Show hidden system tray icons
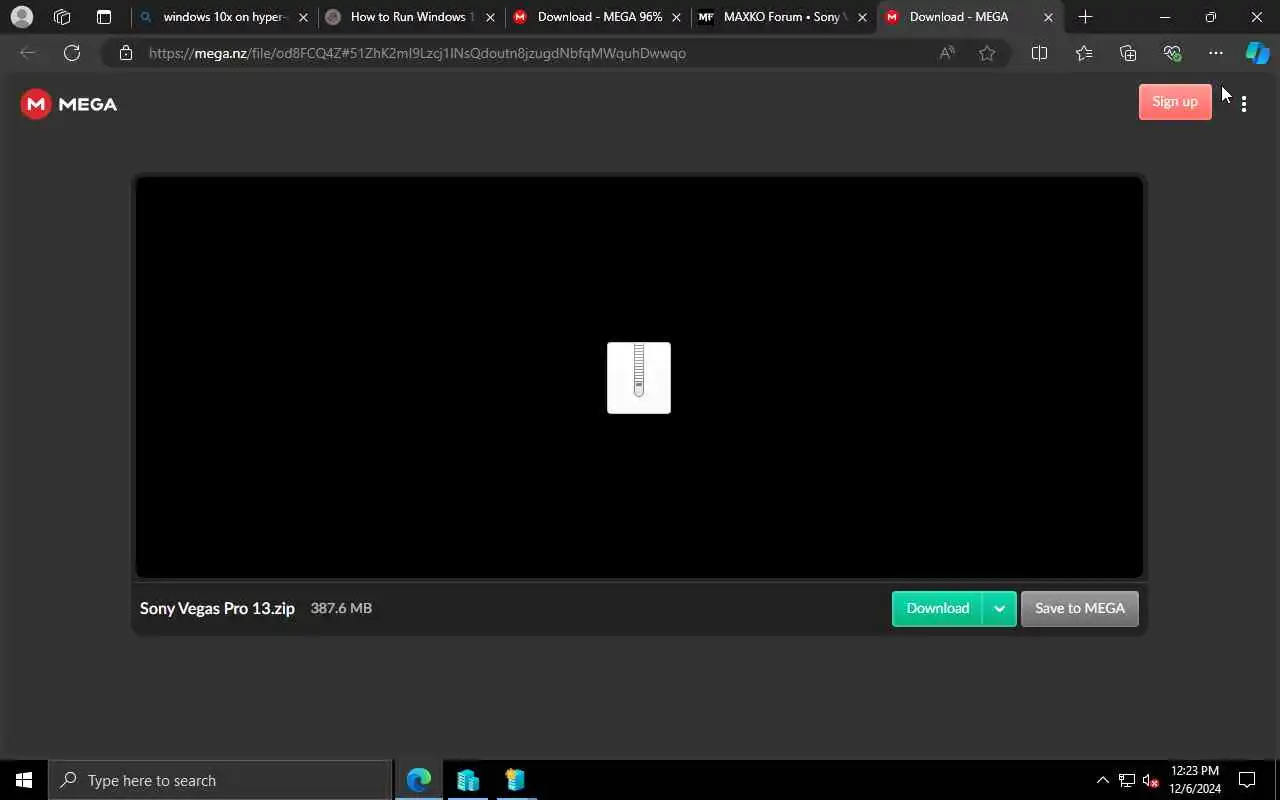This screenshot has width=1280, height=800. click(x=1103, y=780)
